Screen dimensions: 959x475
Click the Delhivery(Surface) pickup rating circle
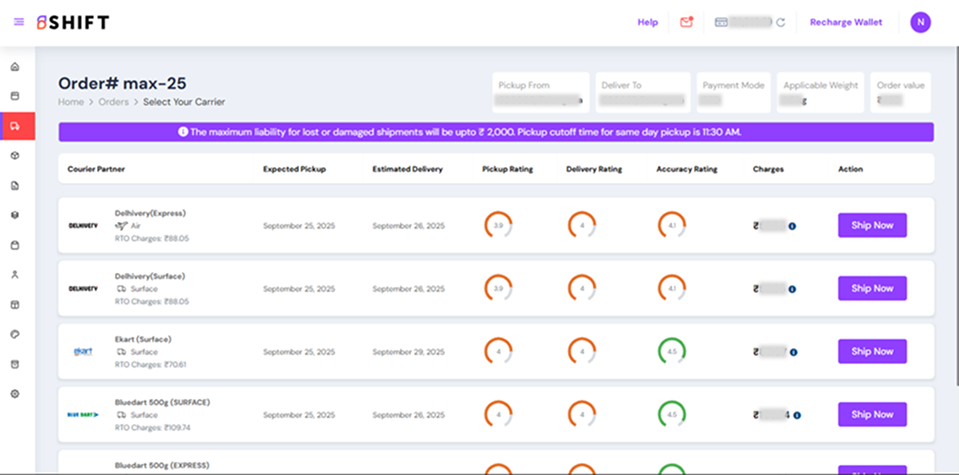498,288
